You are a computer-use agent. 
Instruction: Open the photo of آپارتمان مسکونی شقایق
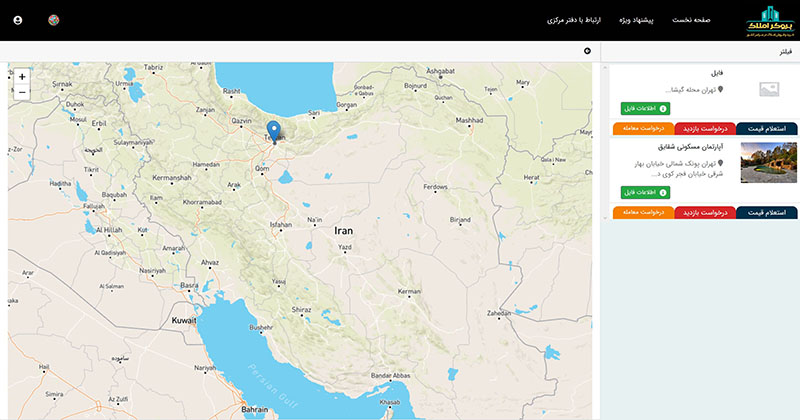[x=768, y=162]
